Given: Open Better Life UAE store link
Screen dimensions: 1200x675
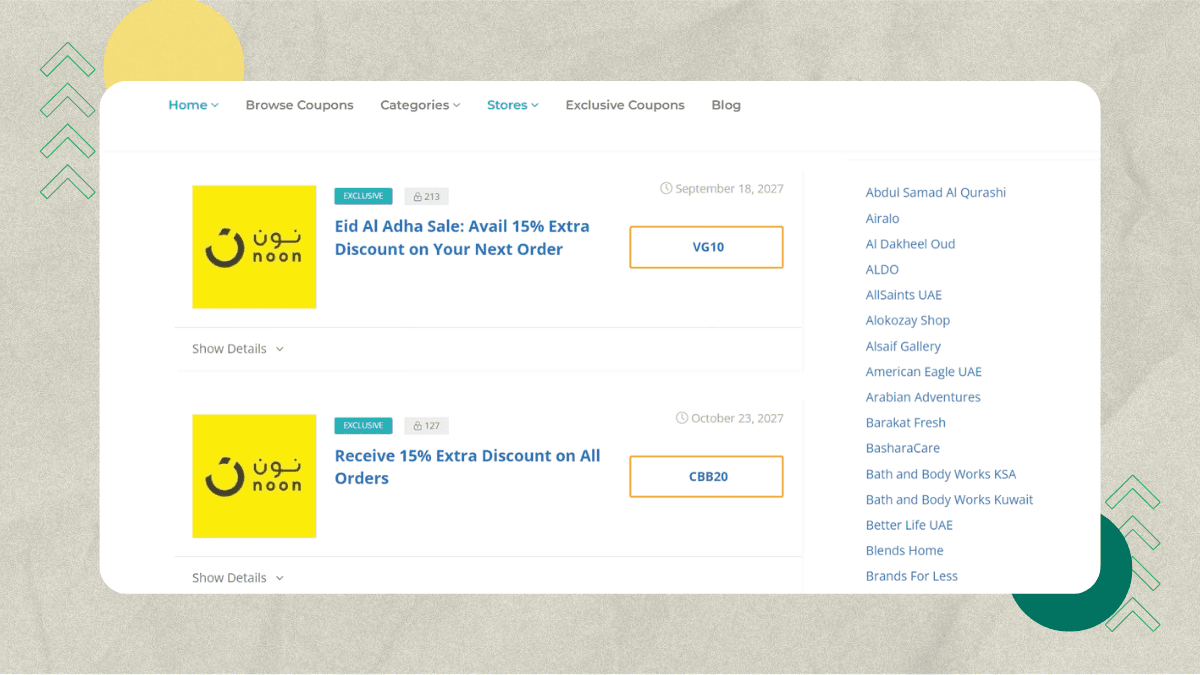Looking at the screenshot, I should [x=909, y=525].
